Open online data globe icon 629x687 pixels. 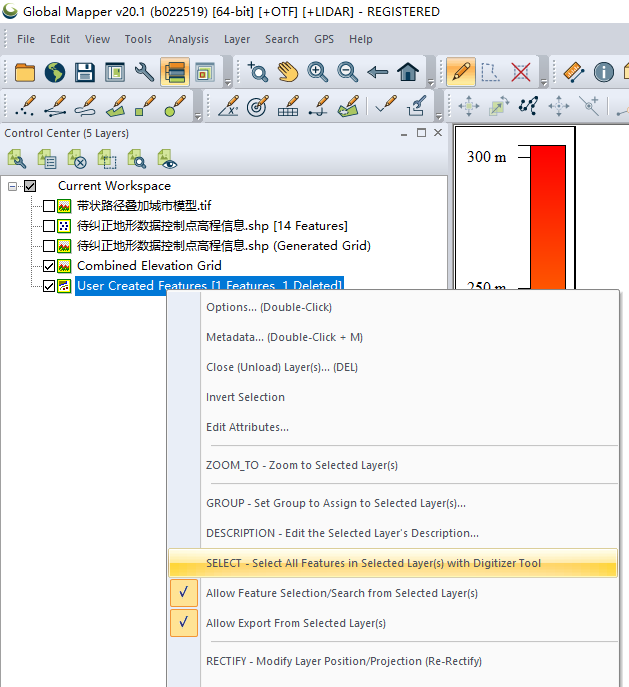(x=55, y=72)
